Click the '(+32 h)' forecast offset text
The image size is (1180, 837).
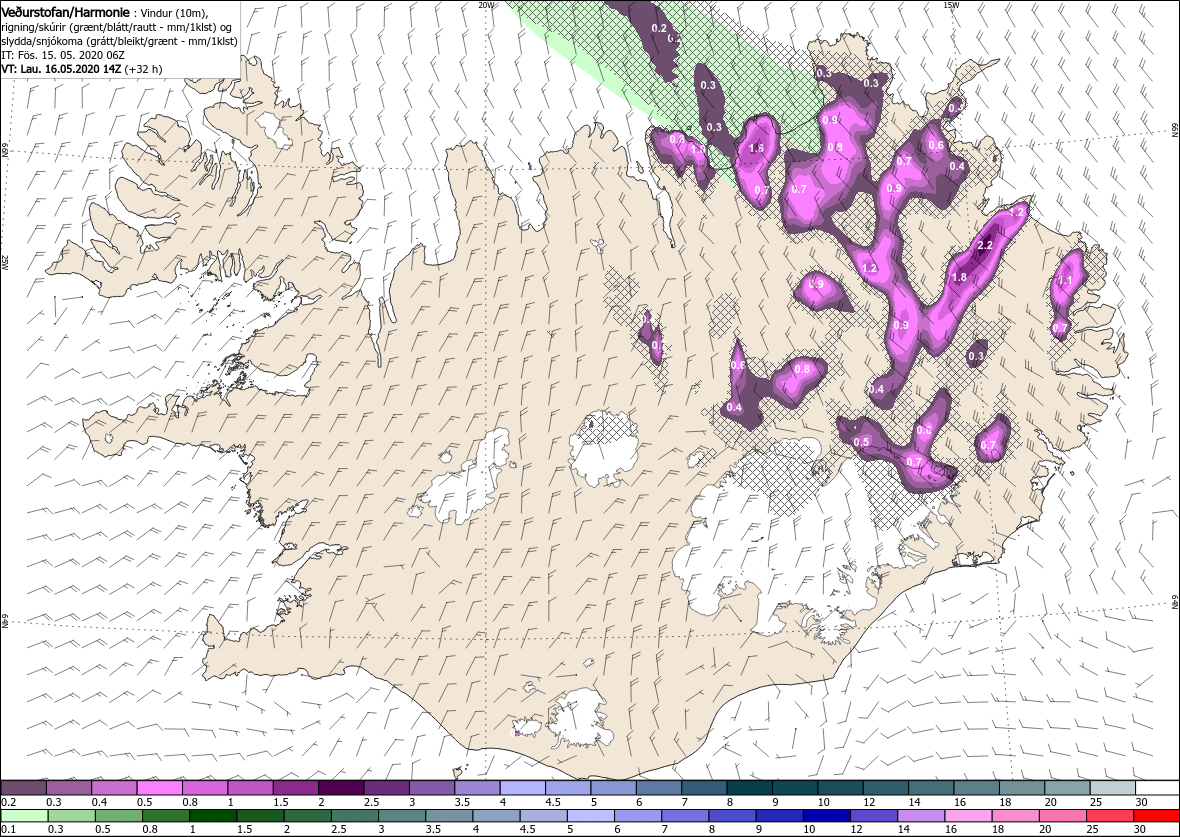coord(144,69)
